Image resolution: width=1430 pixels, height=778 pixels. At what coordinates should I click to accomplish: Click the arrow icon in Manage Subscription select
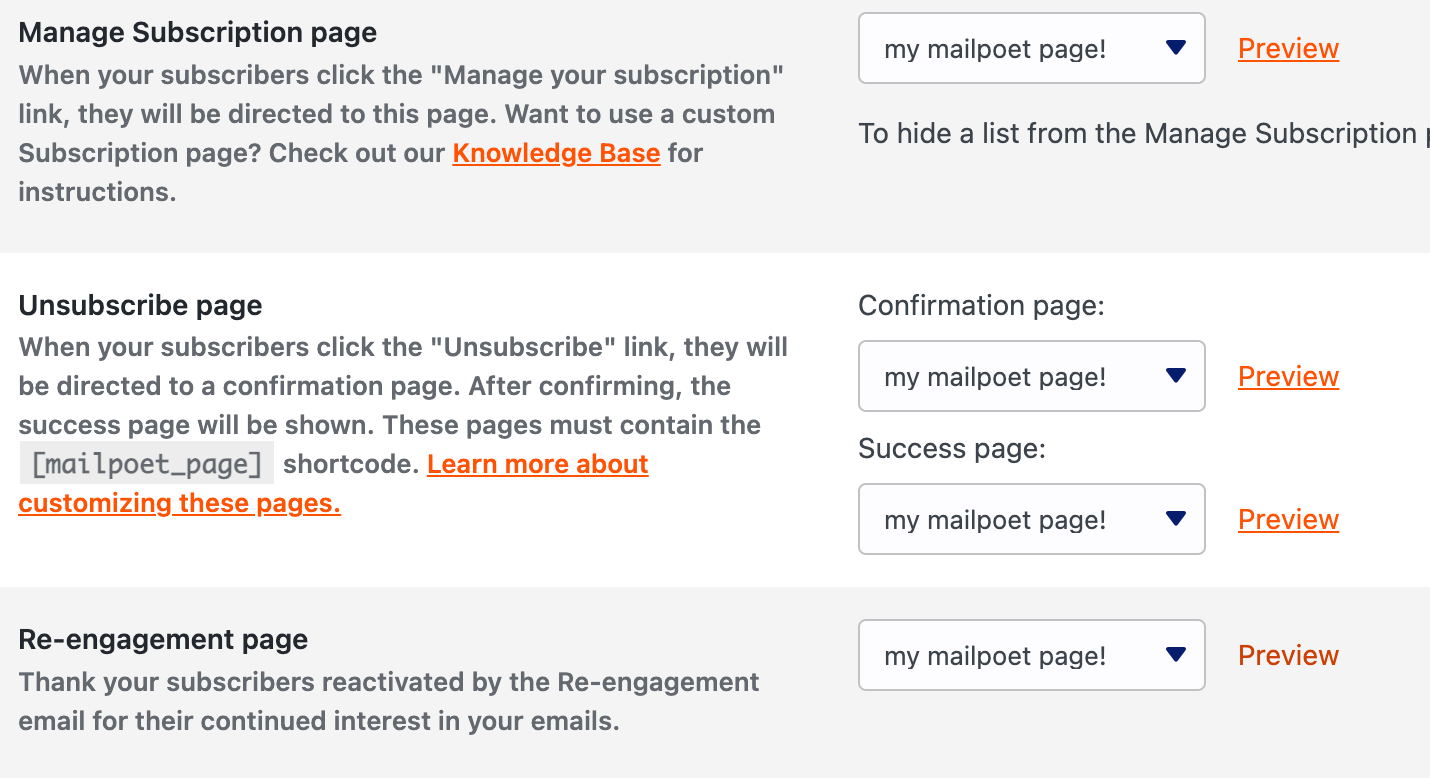coord(1176,48)
